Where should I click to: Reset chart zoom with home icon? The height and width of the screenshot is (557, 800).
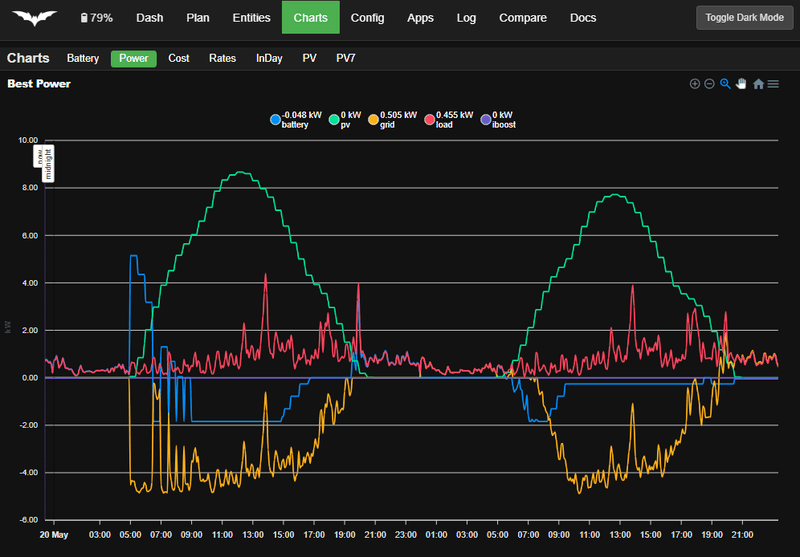coord(758,84)
